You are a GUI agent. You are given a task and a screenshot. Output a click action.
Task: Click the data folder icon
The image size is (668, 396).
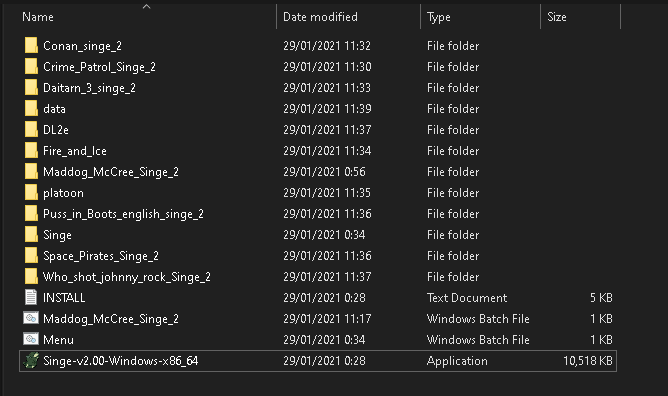point(31,108)
